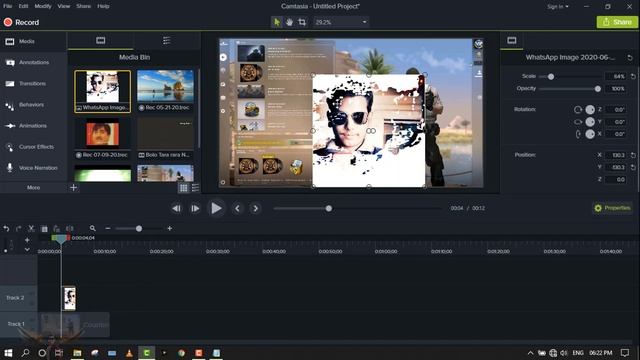Switch to the Library list tab icon
This screenshot has width=640, height=360.
(167, 40)
